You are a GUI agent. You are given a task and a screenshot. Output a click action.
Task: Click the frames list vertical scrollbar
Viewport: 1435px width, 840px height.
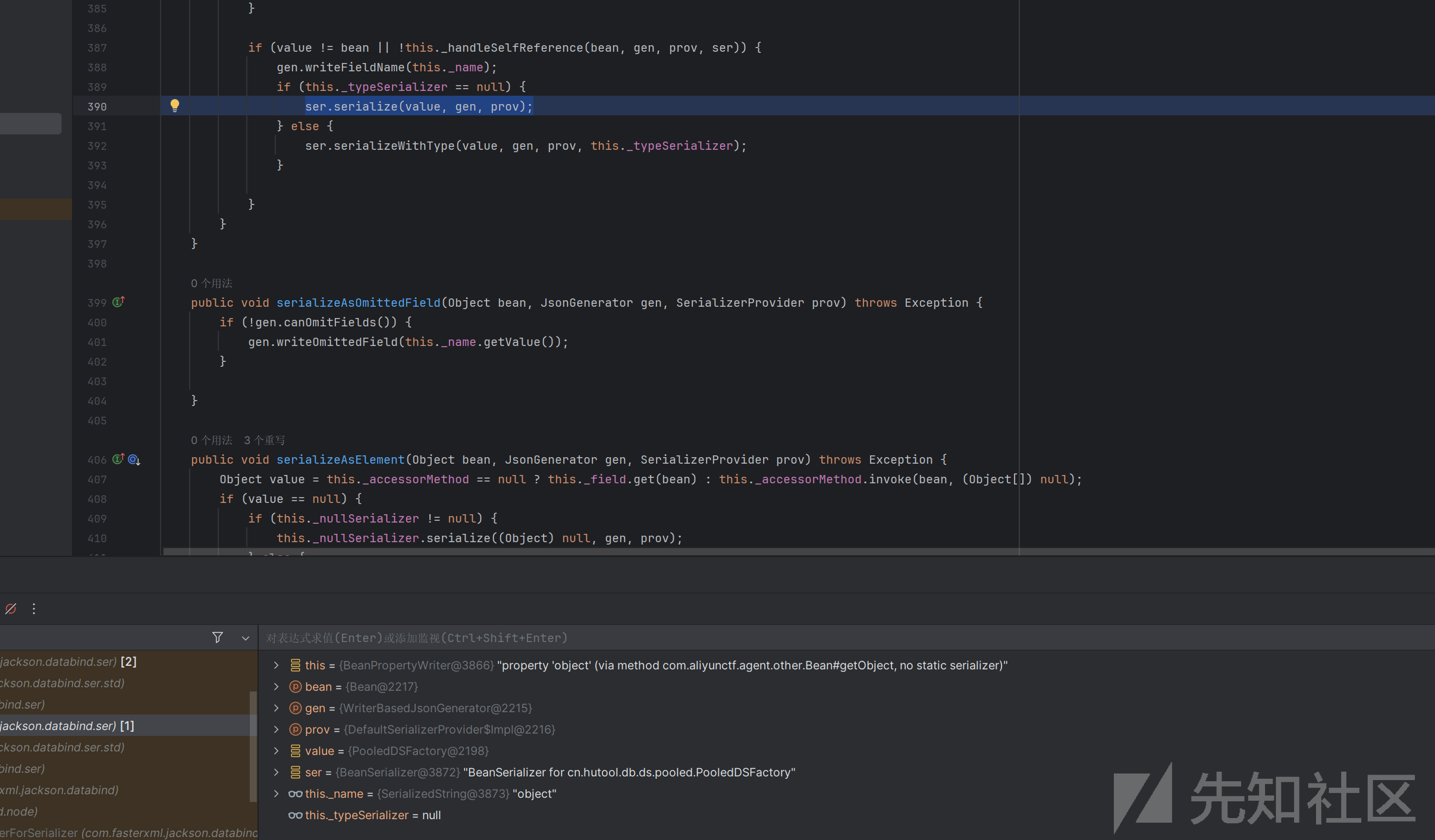253,746
